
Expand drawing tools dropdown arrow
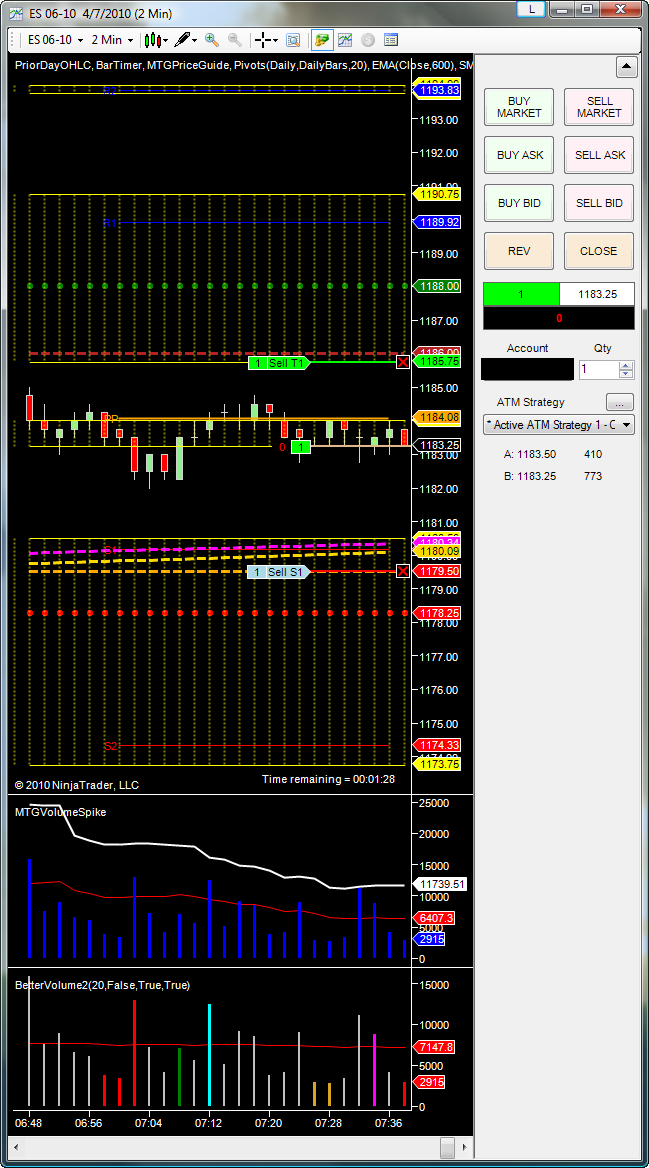194,40
